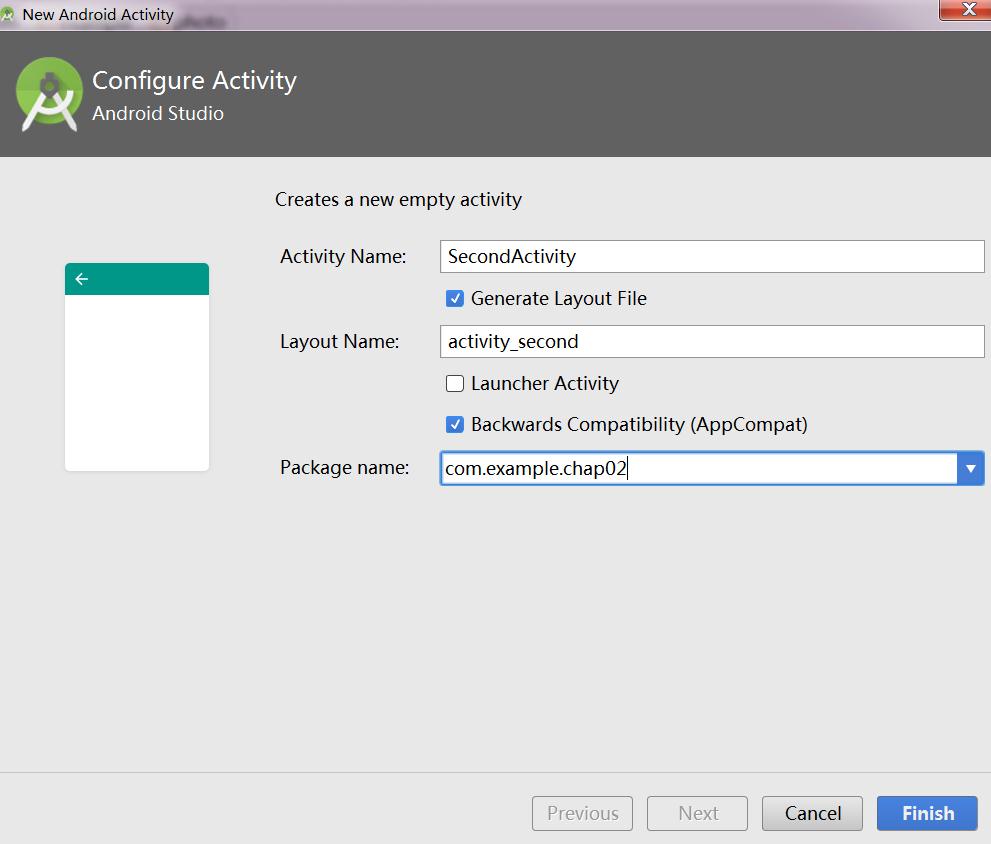This screenshot has width=991, height=844.
Task: Click the Android icon in title bar
Action: coord(8,14)
